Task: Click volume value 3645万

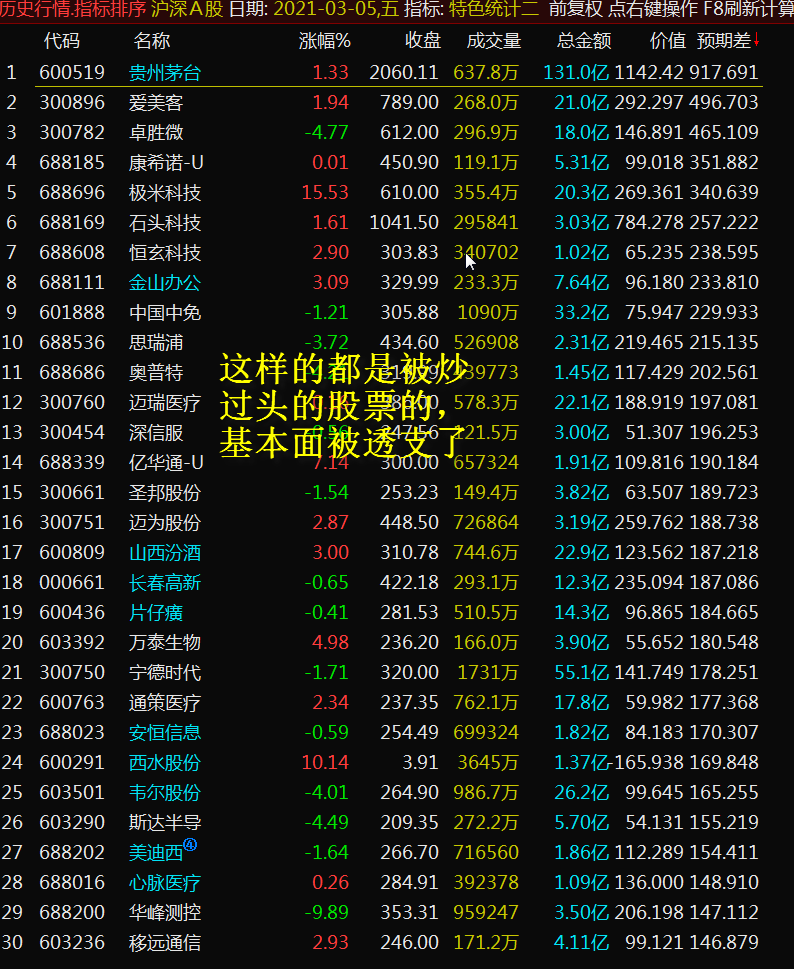Action: (x=488, y=762)
